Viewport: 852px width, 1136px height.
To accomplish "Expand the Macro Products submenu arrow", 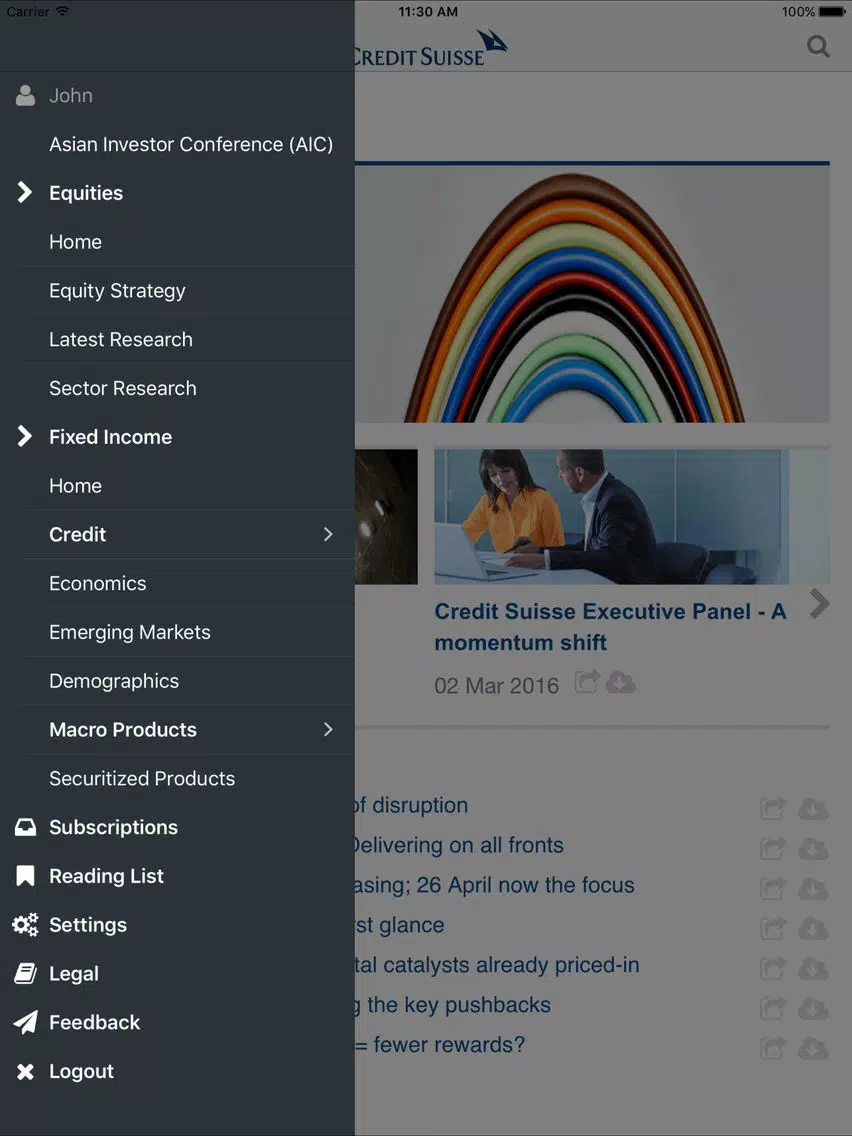I will 328,730.
